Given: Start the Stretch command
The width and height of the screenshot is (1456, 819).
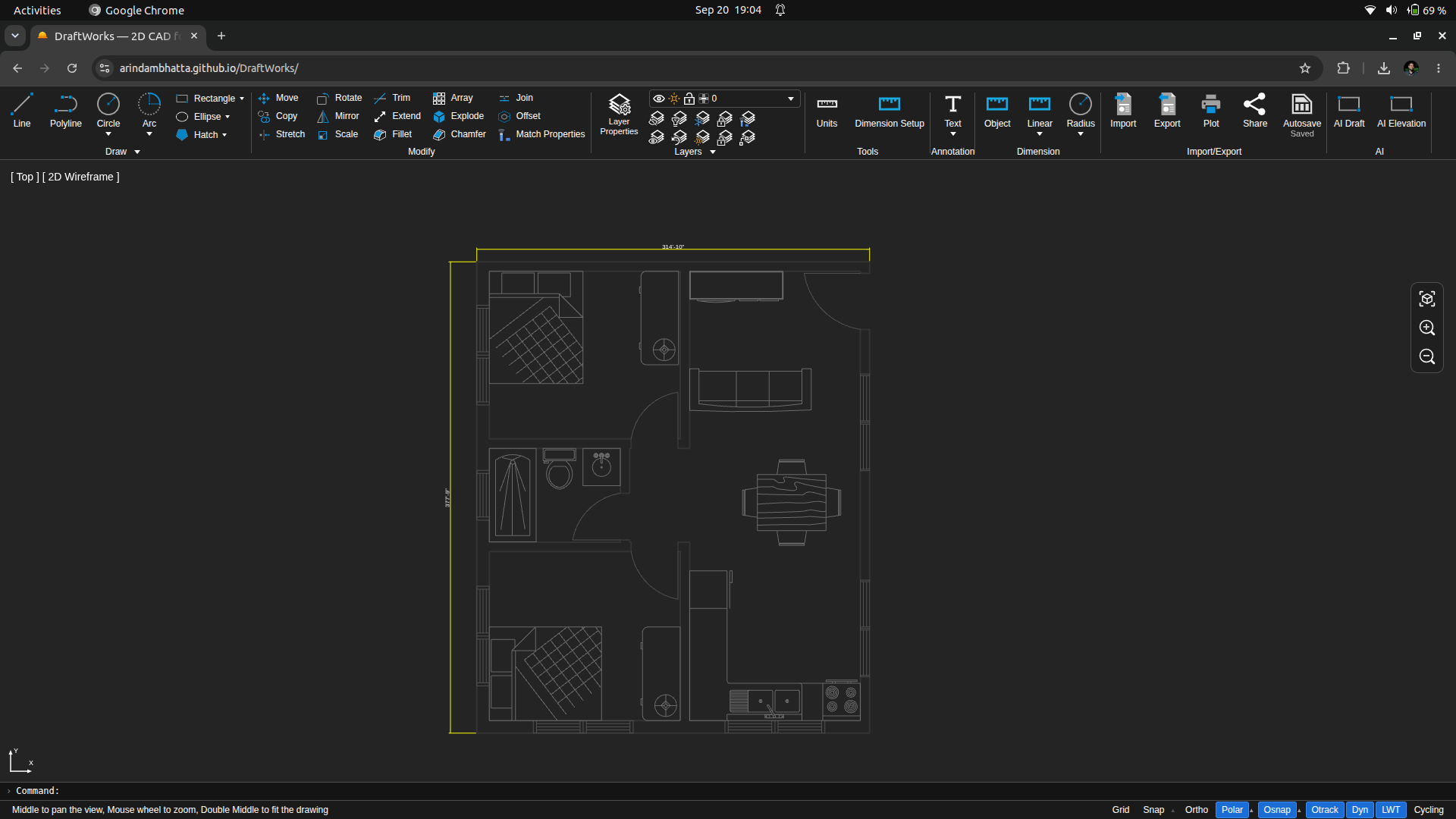Looking at the screenshot, I should 281,134.
